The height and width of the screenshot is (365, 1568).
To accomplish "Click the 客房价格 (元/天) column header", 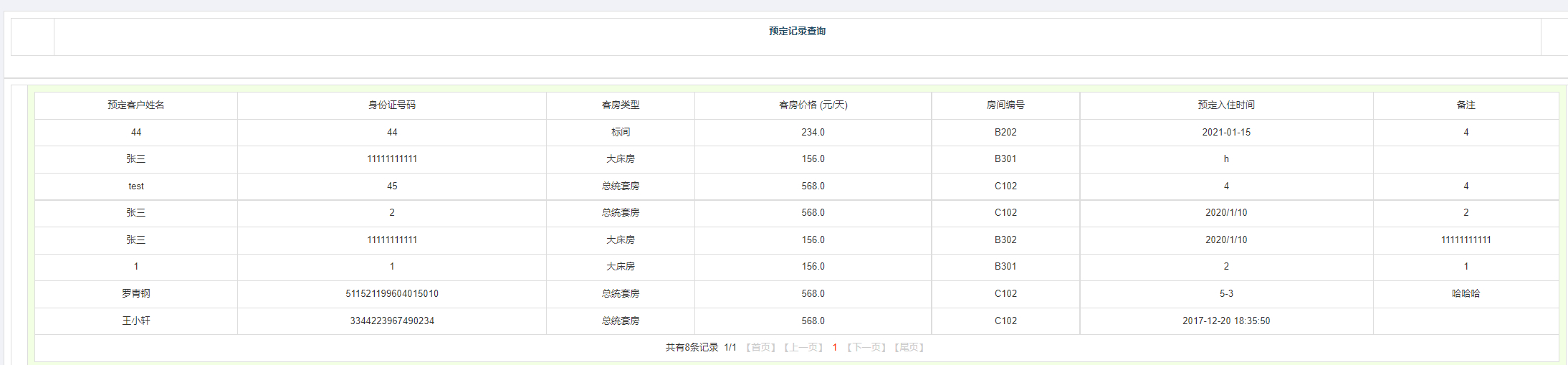I will click(813, 105).
